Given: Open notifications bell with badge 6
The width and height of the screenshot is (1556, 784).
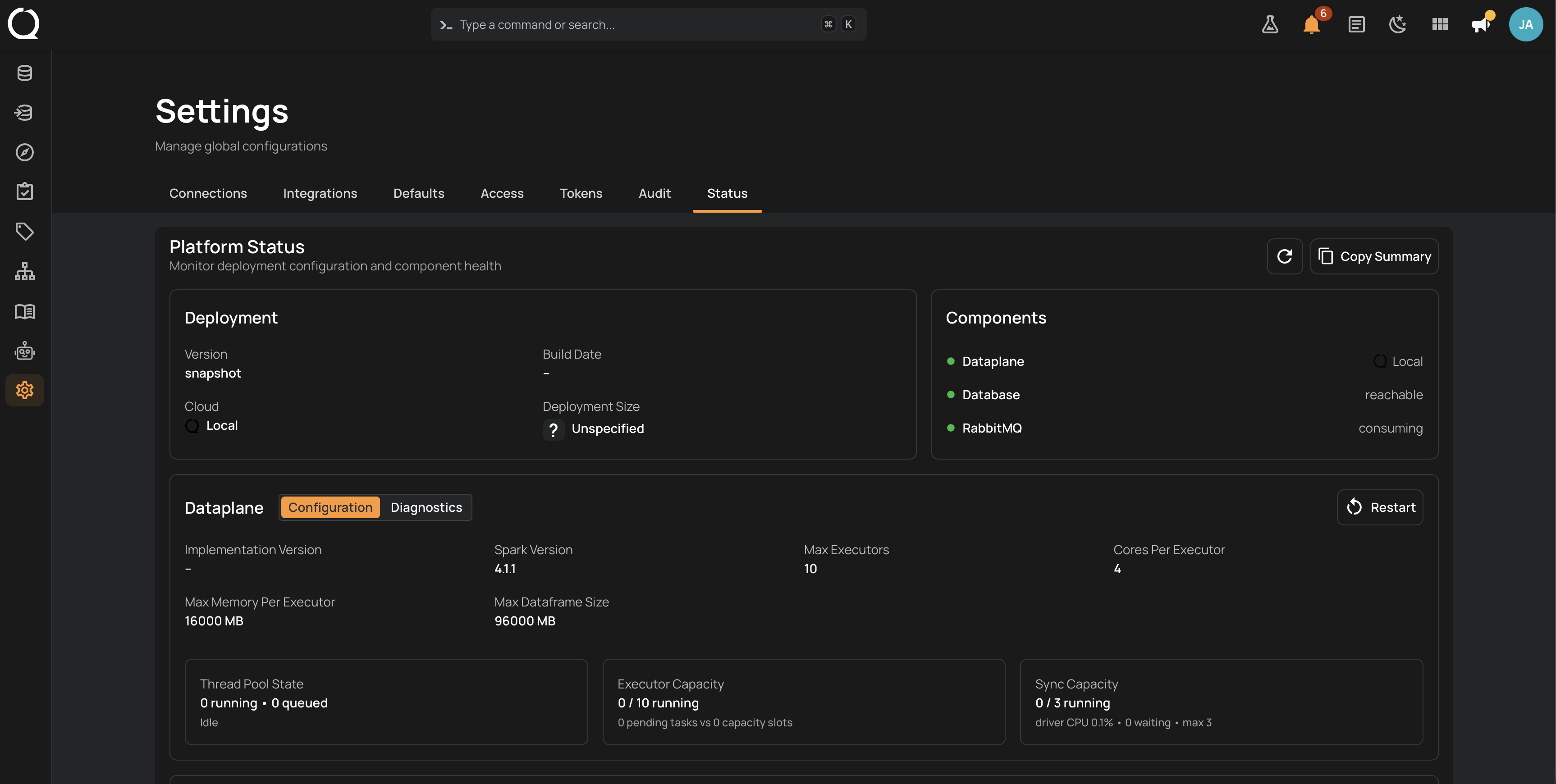Looking at the screenshot, I should click(1312, 24).
